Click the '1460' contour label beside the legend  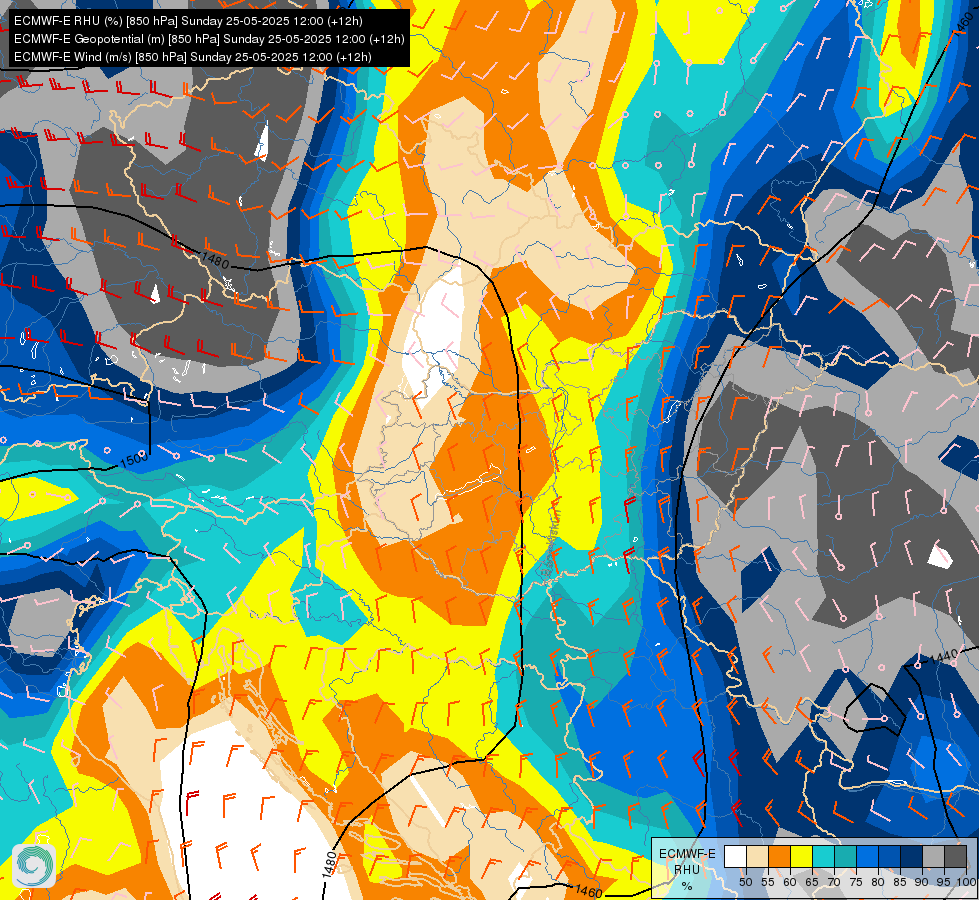click(x=588, y=891)
